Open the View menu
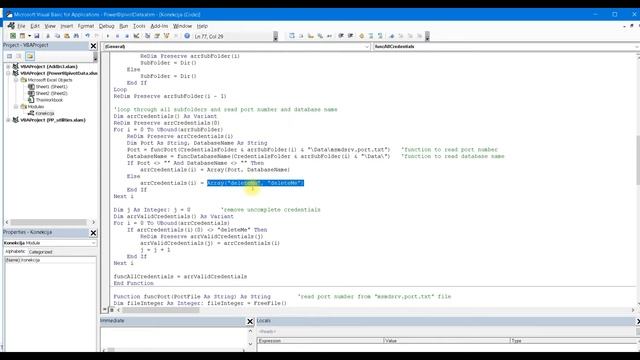The height and width of the screenshot is (360, 640). [x=50, y=26]
